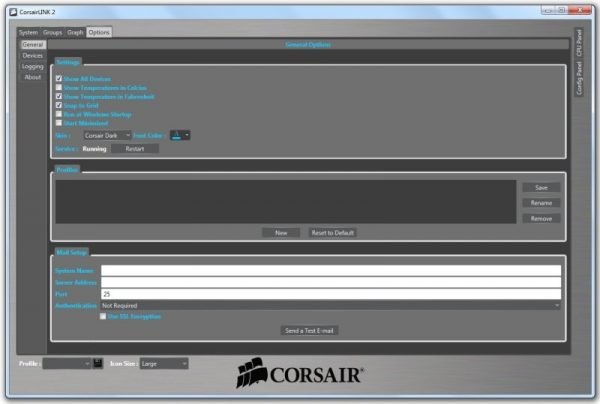Uncheck the Snap to Grid option
This screenshot has width=600, height=404.
[x=59, y=105]
